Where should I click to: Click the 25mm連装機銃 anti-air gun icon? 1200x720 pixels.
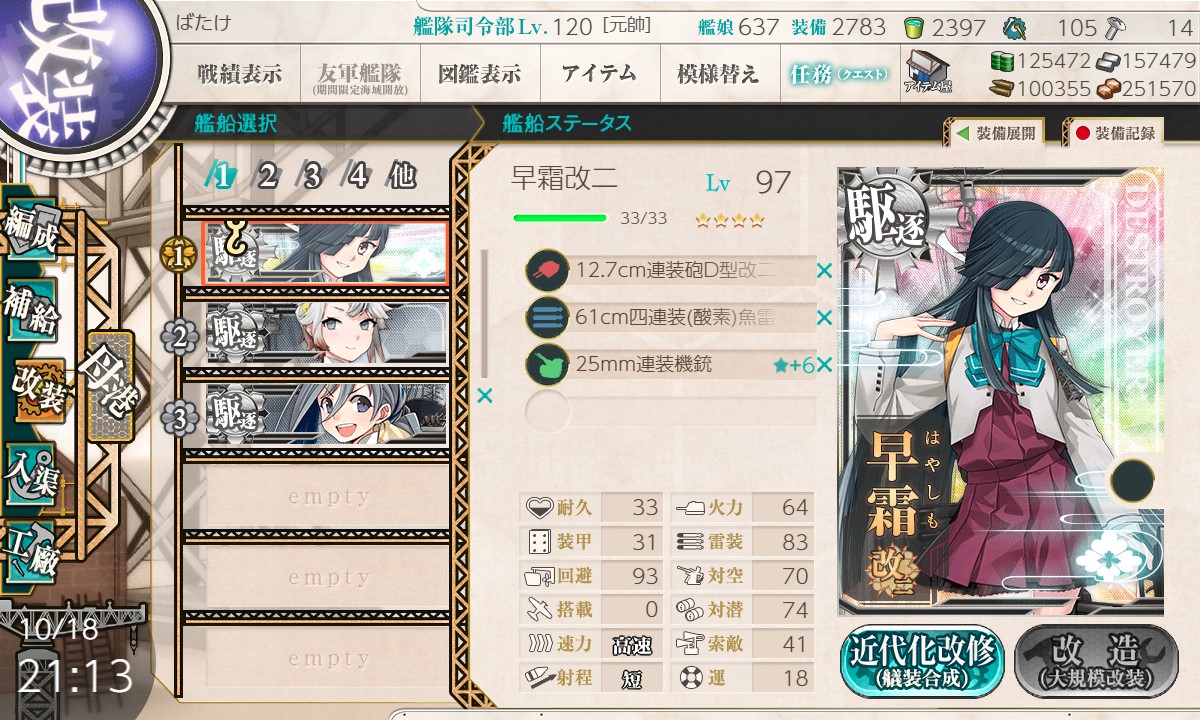547,365
